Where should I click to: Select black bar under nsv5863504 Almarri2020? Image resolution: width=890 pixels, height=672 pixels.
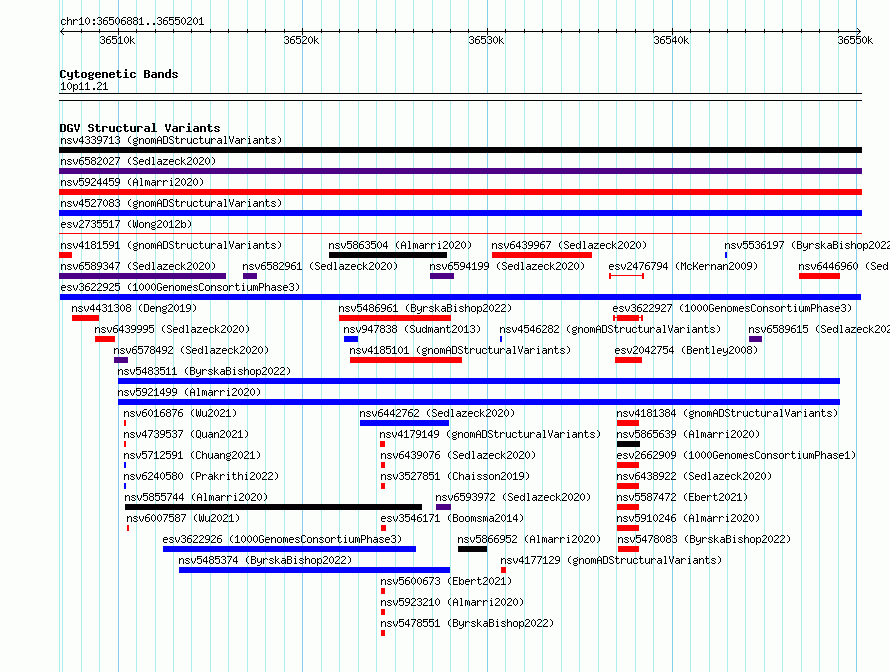pyautogui.click(x=388, y=255)
